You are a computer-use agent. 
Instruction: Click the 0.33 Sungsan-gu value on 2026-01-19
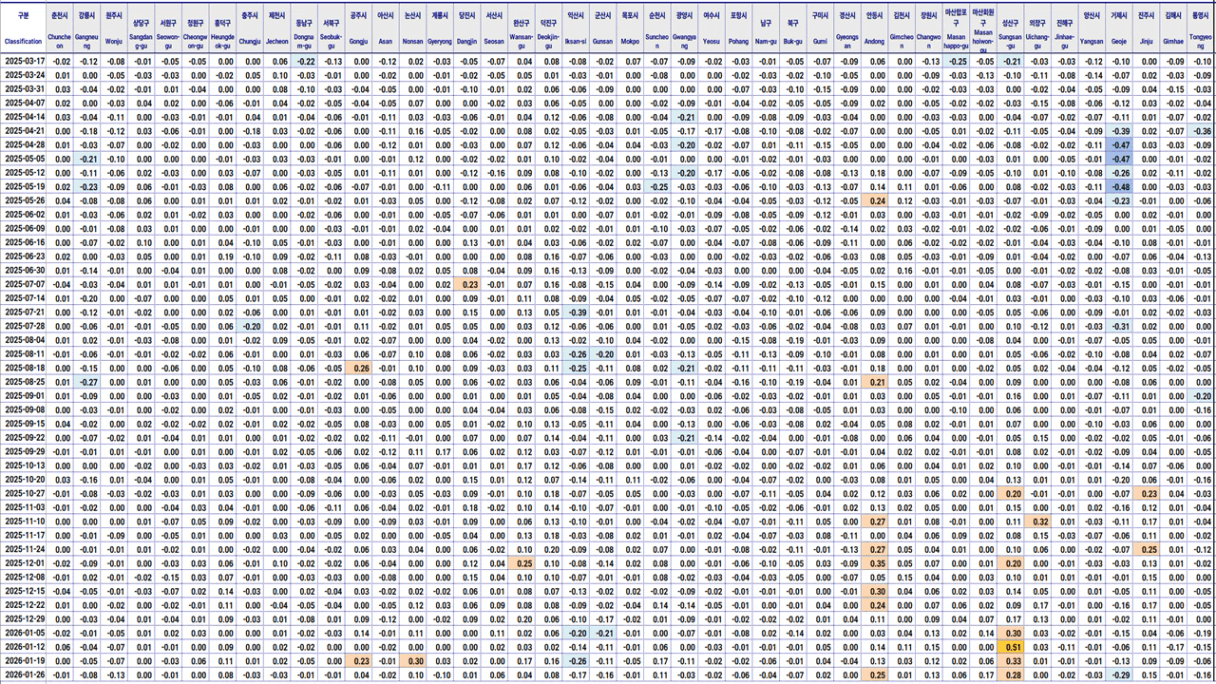point(1012,661)
